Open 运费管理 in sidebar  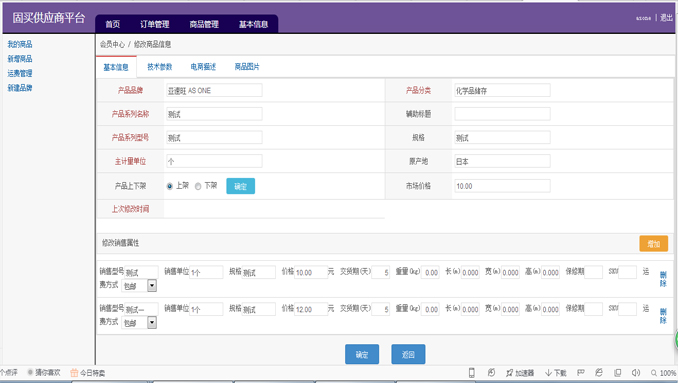(x=19, y=73)
